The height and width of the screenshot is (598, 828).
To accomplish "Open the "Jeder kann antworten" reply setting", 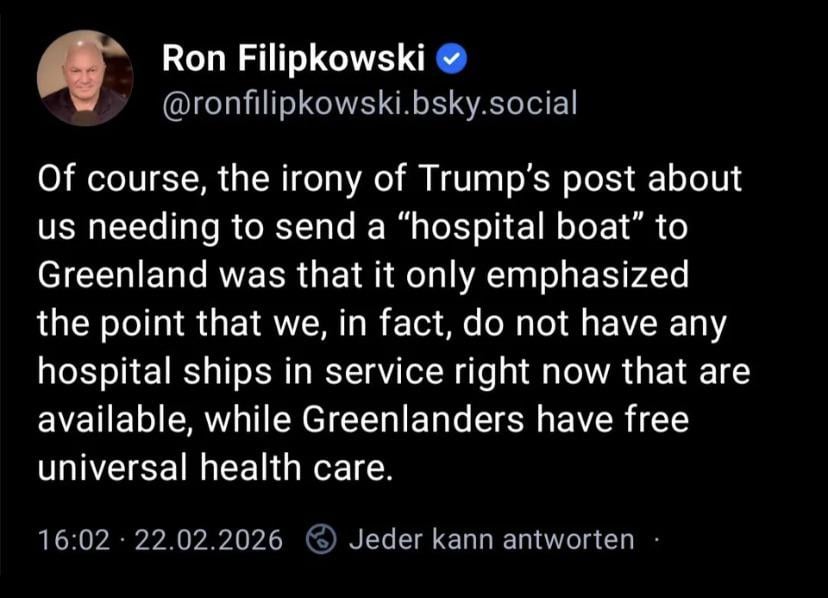I will pyautogui.click(x=491, y=540).
